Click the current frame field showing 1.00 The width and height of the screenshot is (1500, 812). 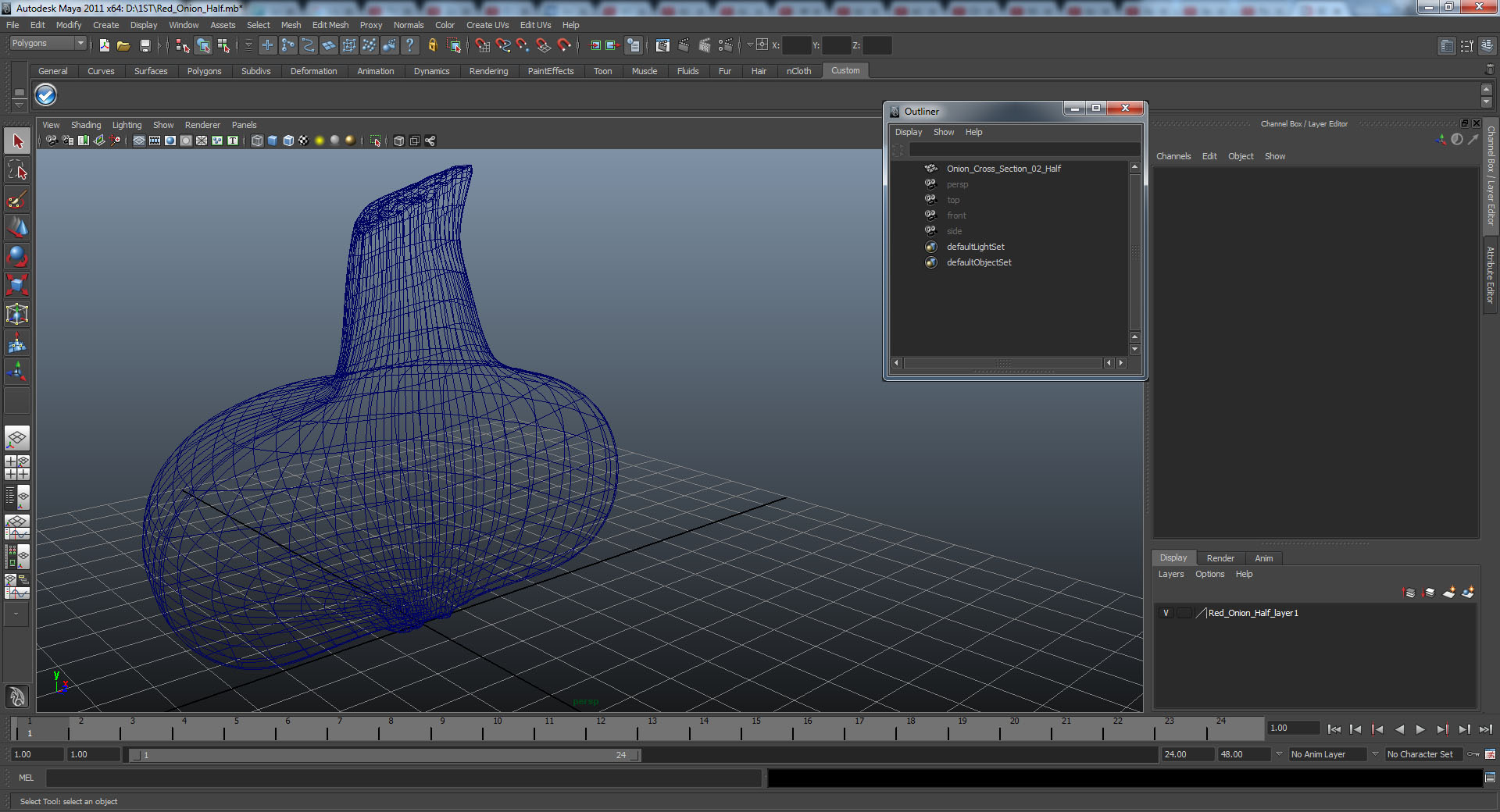(x=1294, y=728)
